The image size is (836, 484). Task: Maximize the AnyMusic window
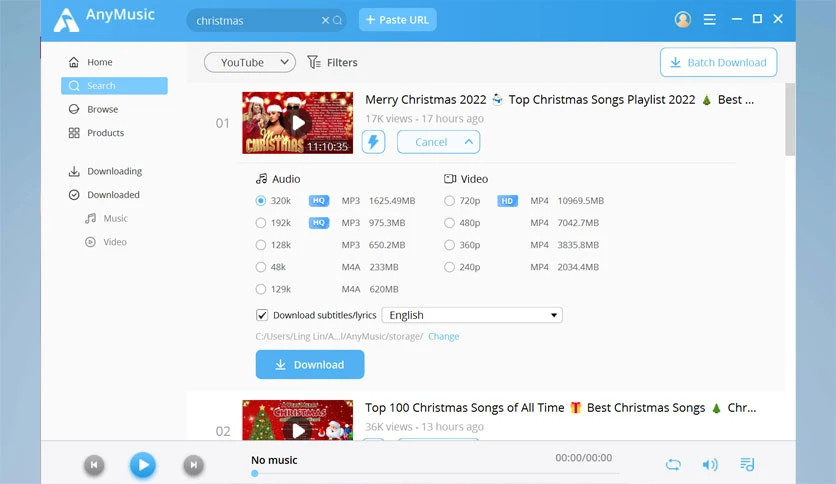tap(757, 19)
